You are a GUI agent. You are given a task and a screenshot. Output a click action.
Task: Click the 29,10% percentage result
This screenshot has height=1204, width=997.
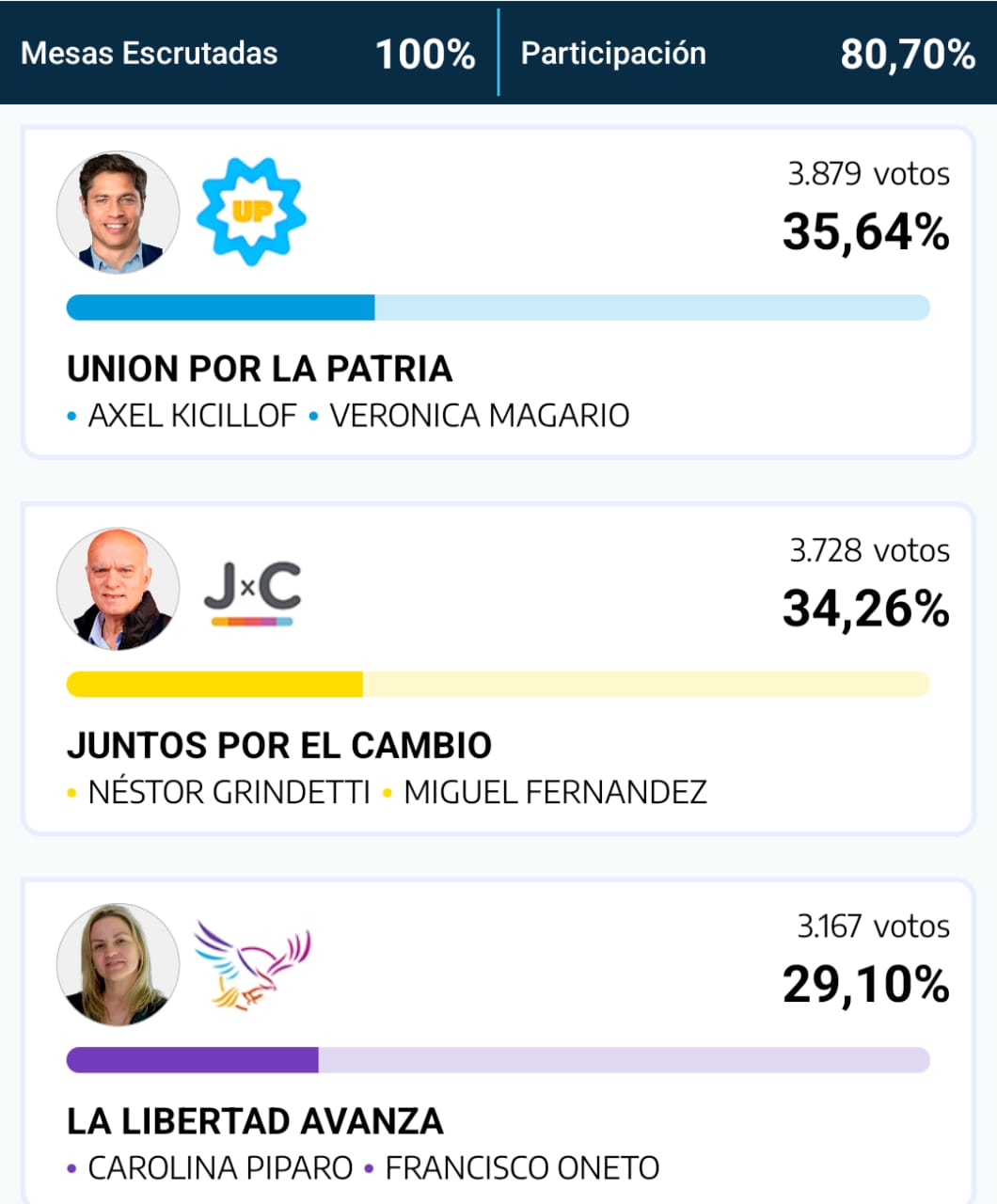tap(866, 985)
